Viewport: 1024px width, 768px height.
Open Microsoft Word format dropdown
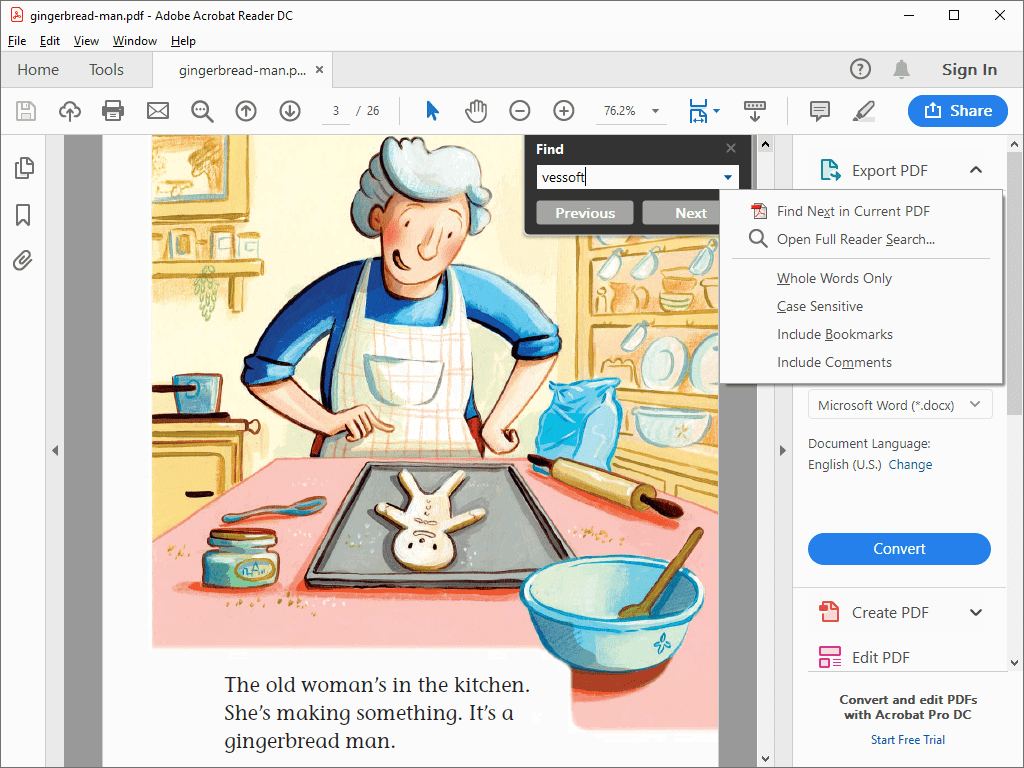coord(900,405)
